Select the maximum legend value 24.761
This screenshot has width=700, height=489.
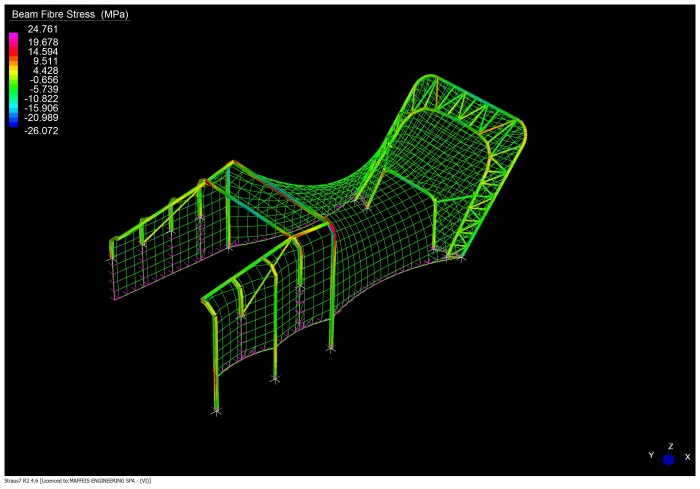(42, 30)
